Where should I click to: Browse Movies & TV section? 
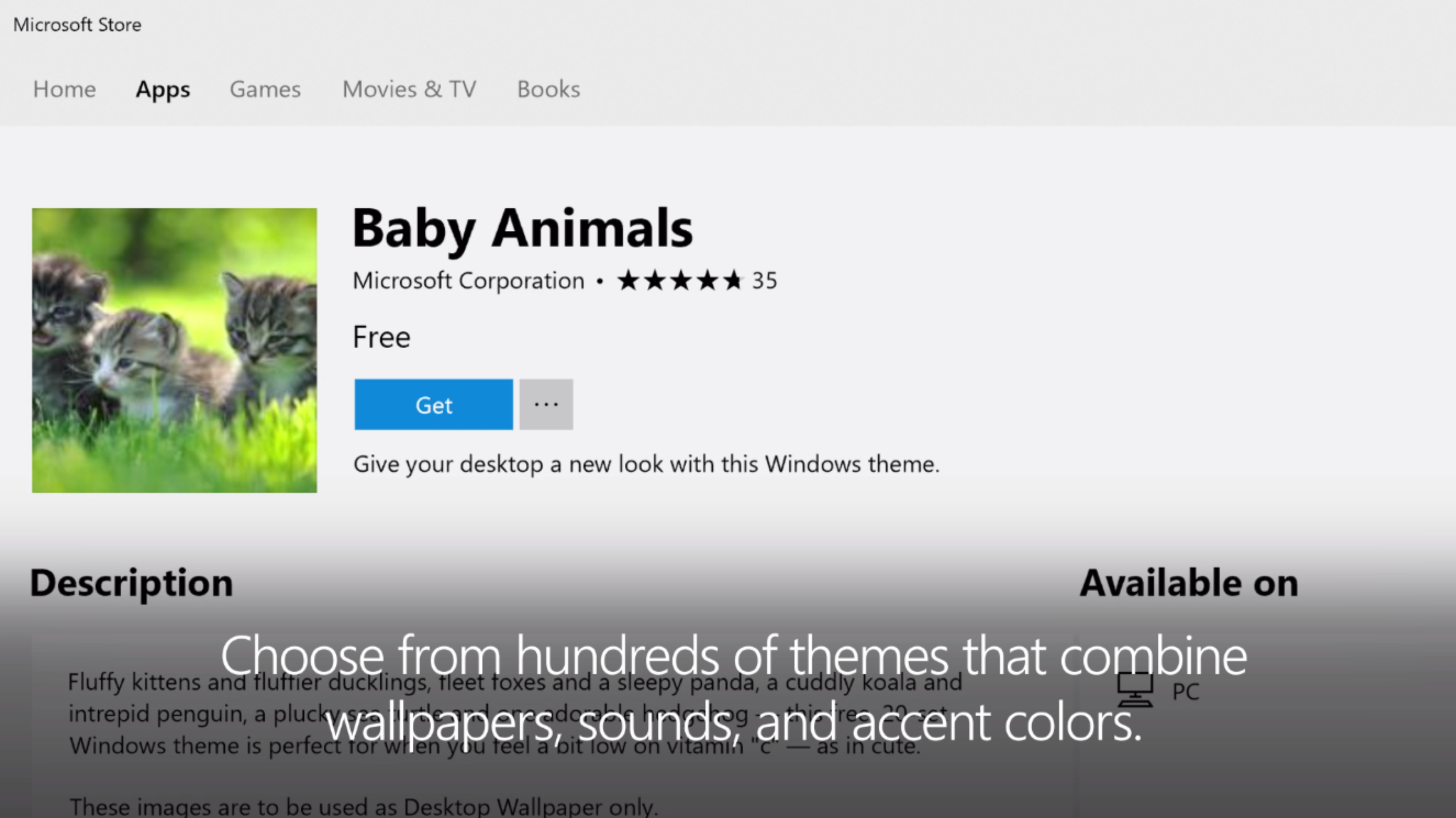point(409,89)
